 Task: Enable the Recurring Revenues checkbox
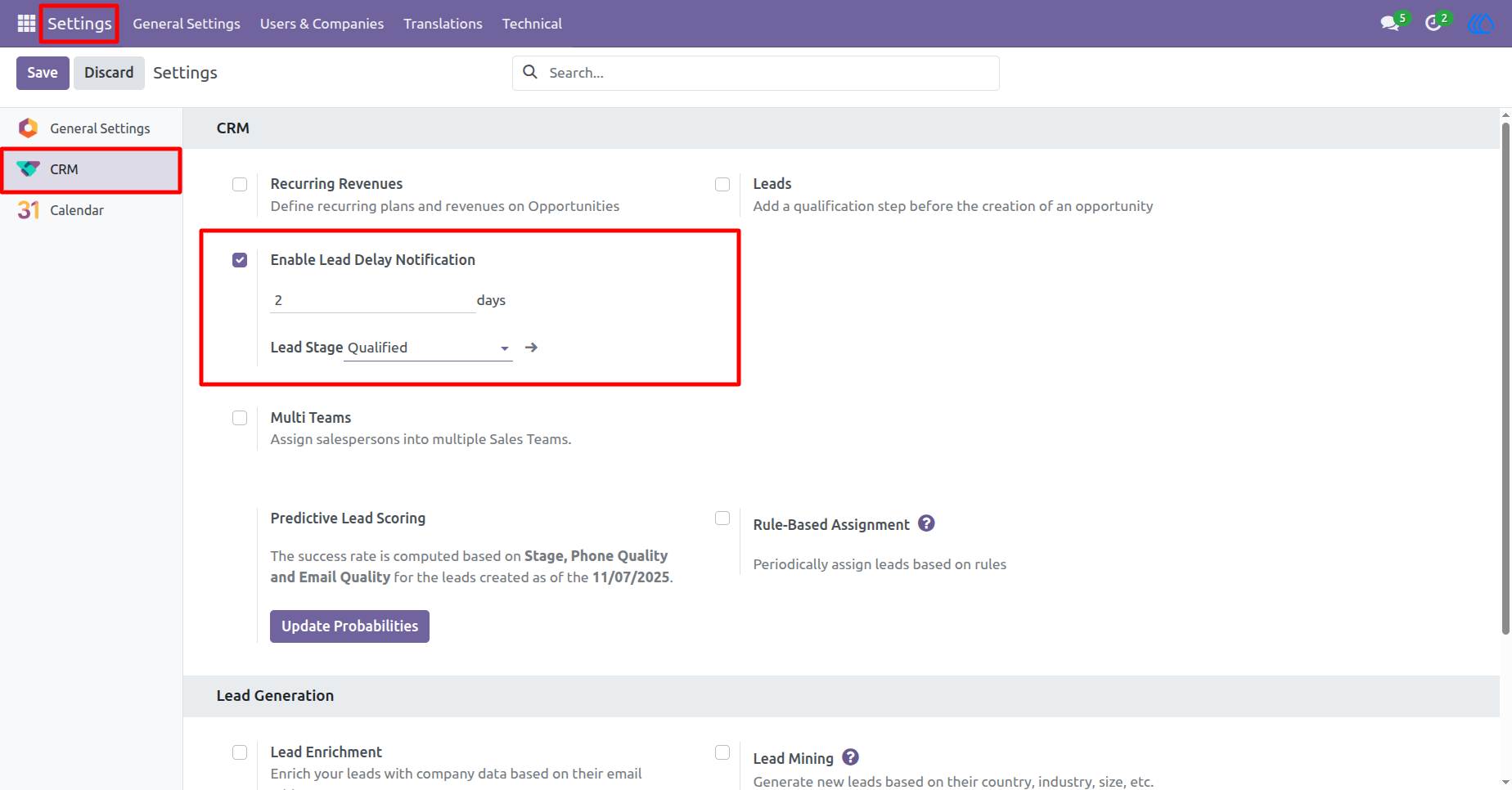[240, 185]
